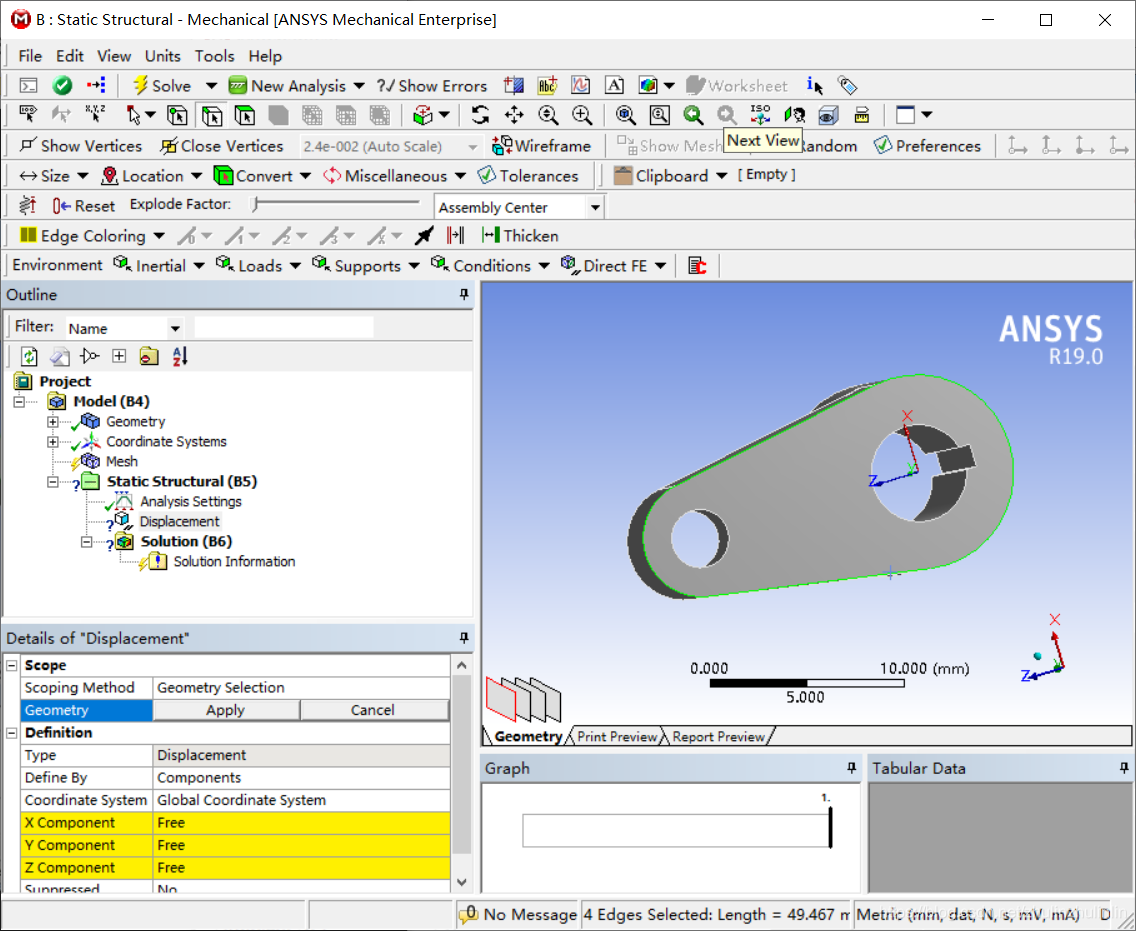Toggle Show Vertices
This screenshot has height=931, width=1136.
pyautogui.click(x=80, y=146)
